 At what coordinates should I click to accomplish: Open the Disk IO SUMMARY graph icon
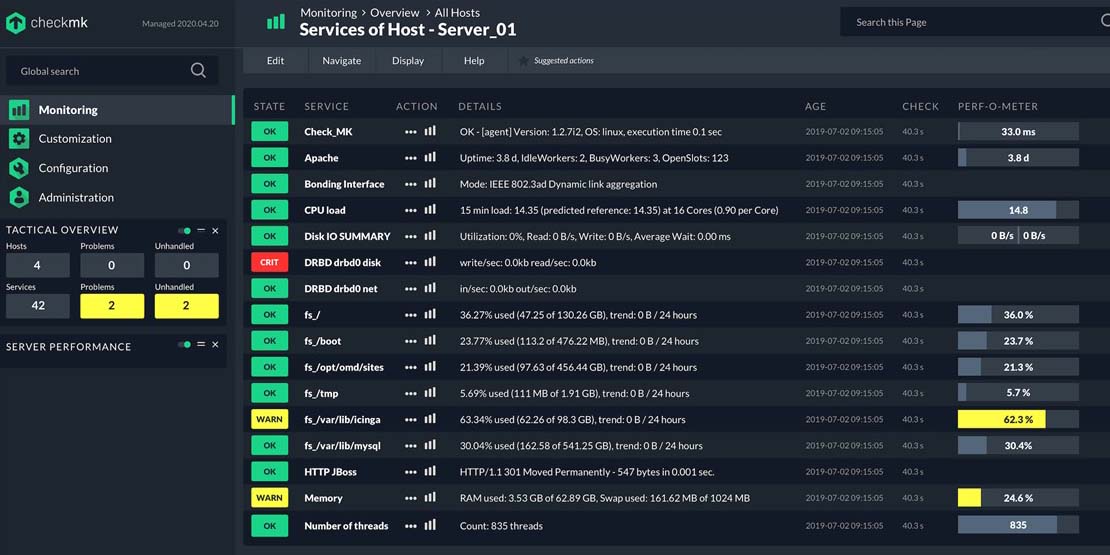[430, 236]
